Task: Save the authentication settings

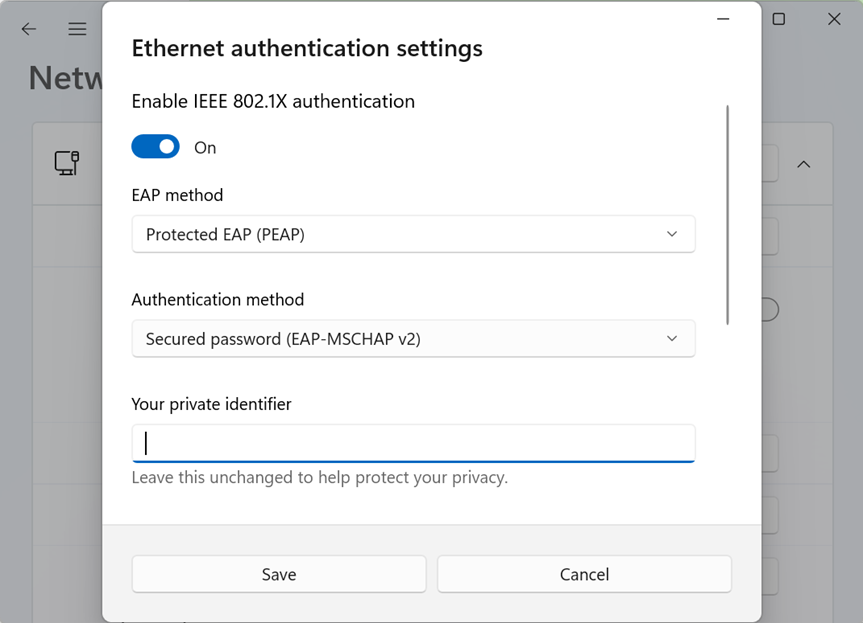Action: [279, 575]
